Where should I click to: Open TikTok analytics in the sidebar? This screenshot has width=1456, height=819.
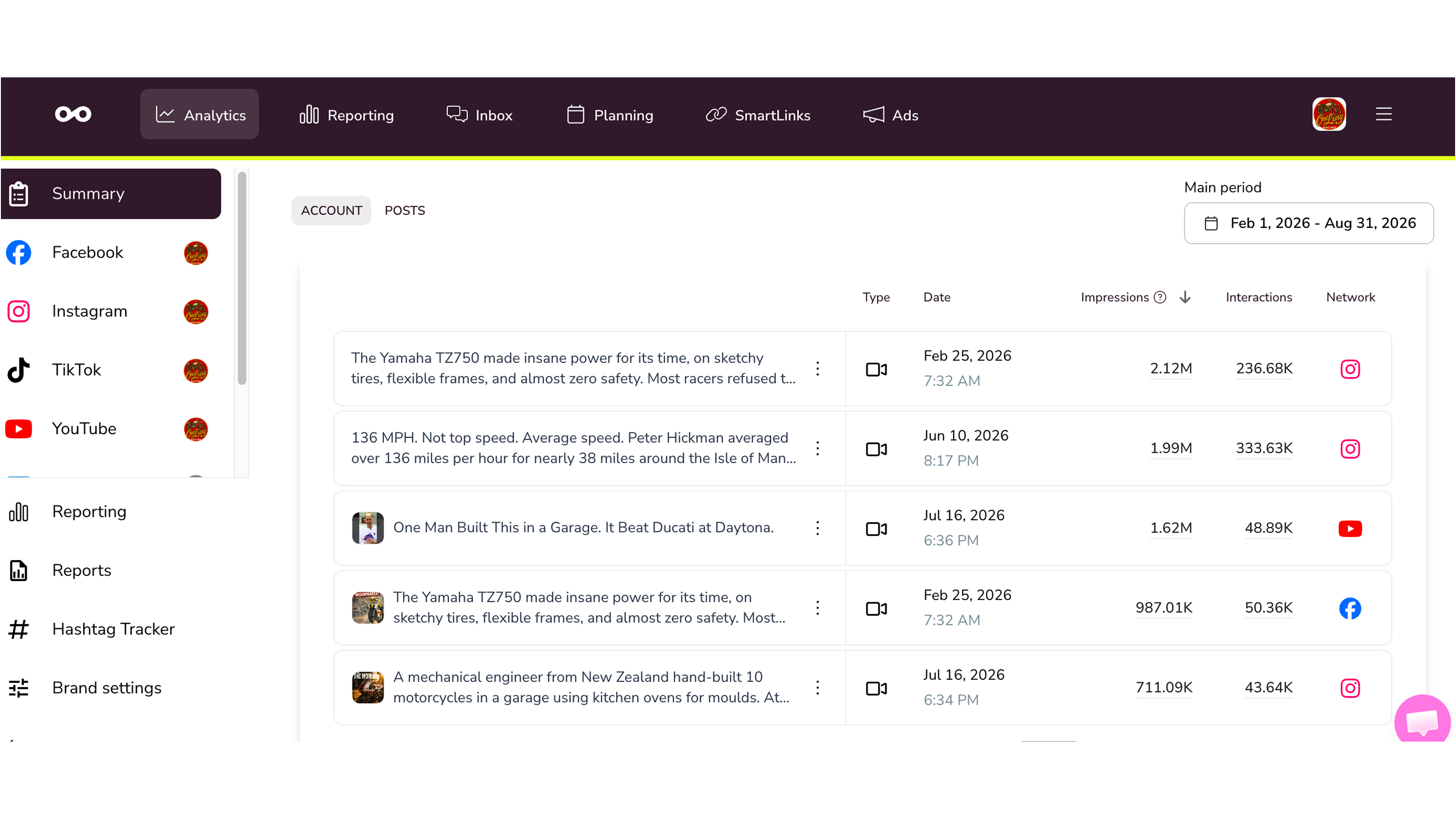pyautogui.click(x=107, y=370)
